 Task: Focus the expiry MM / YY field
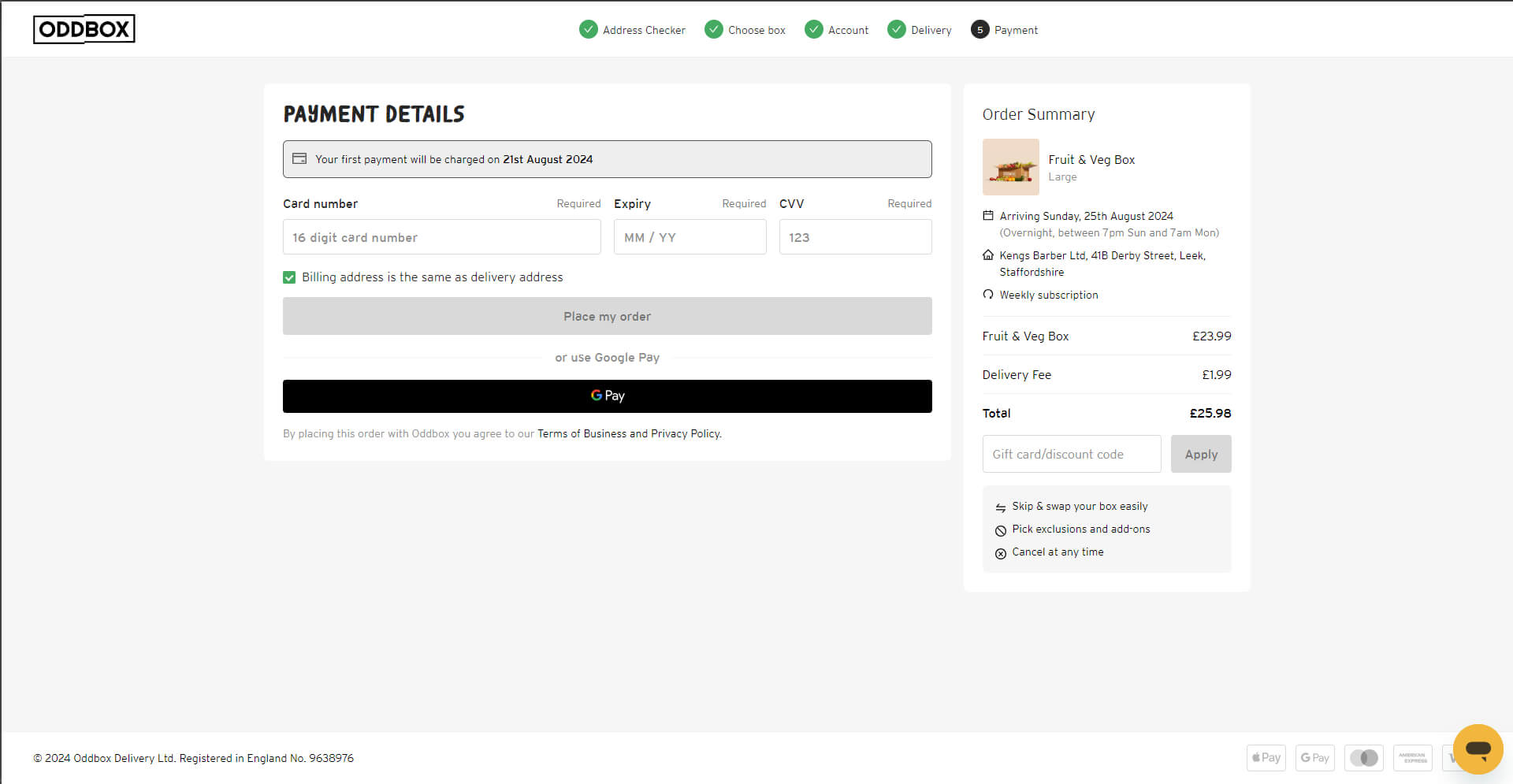point(690,237)
